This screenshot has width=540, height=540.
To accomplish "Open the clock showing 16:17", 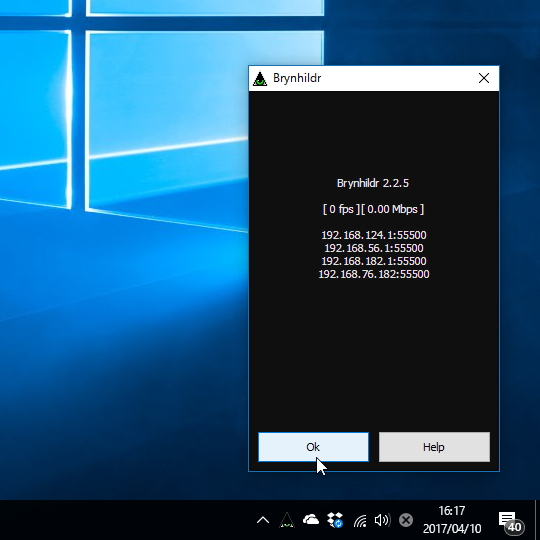I will click(451, 511).
